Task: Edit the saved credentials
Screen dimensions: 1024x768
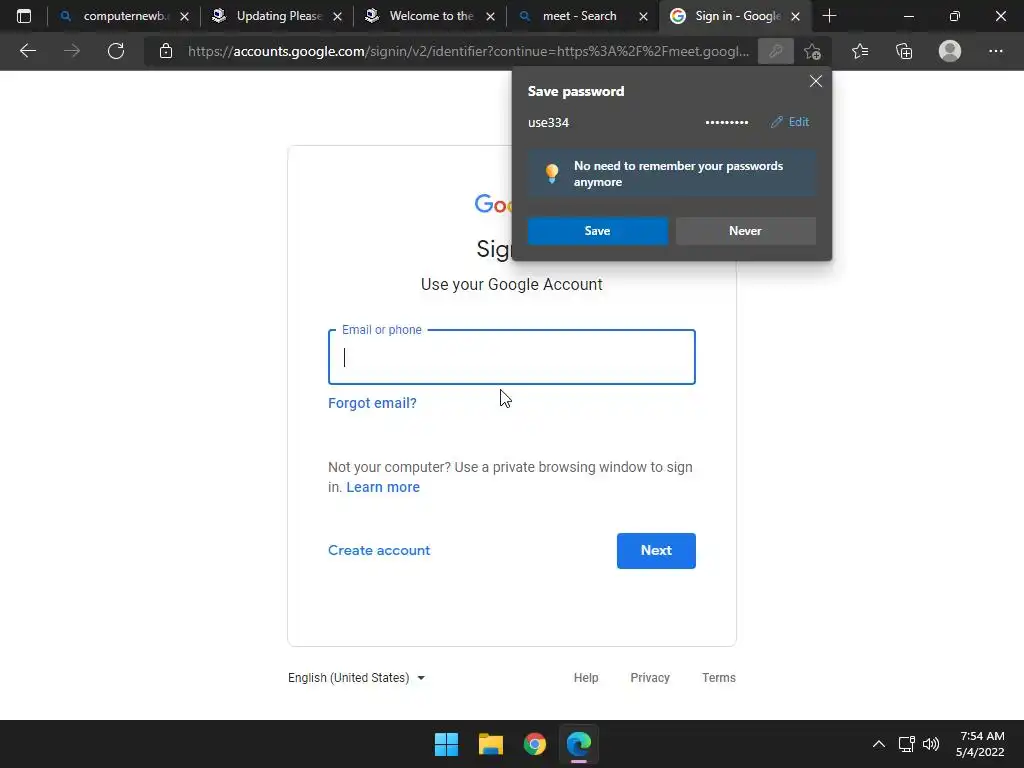Action: (x=790, y=122)
